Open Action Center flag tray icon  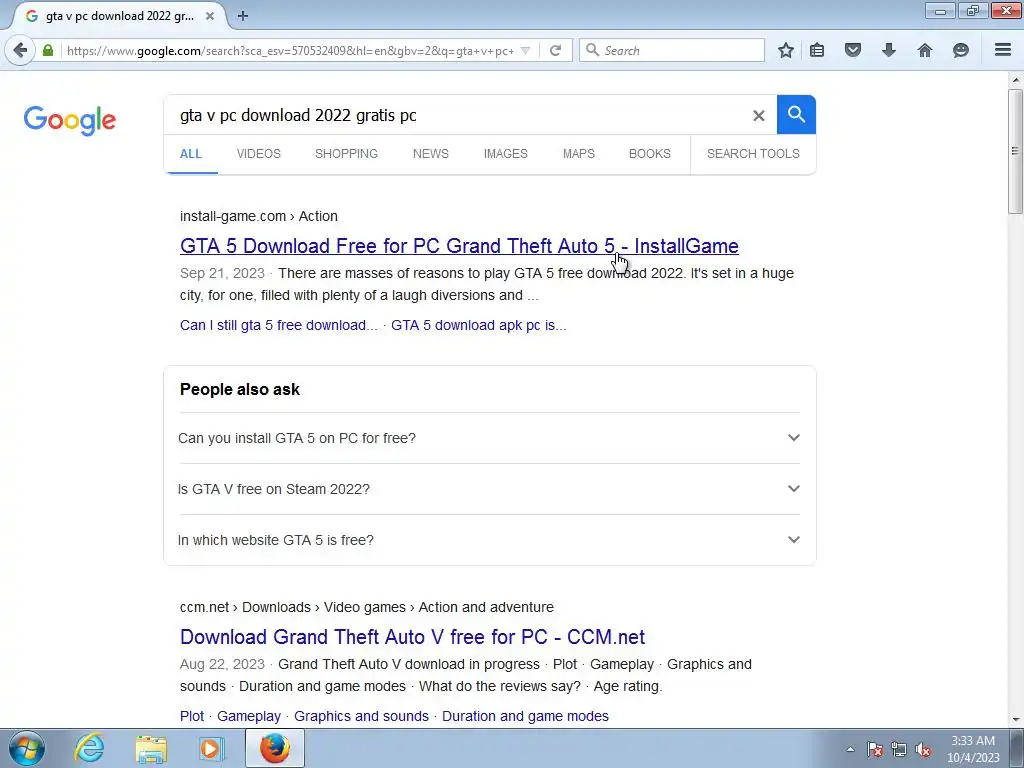point(875,749)
